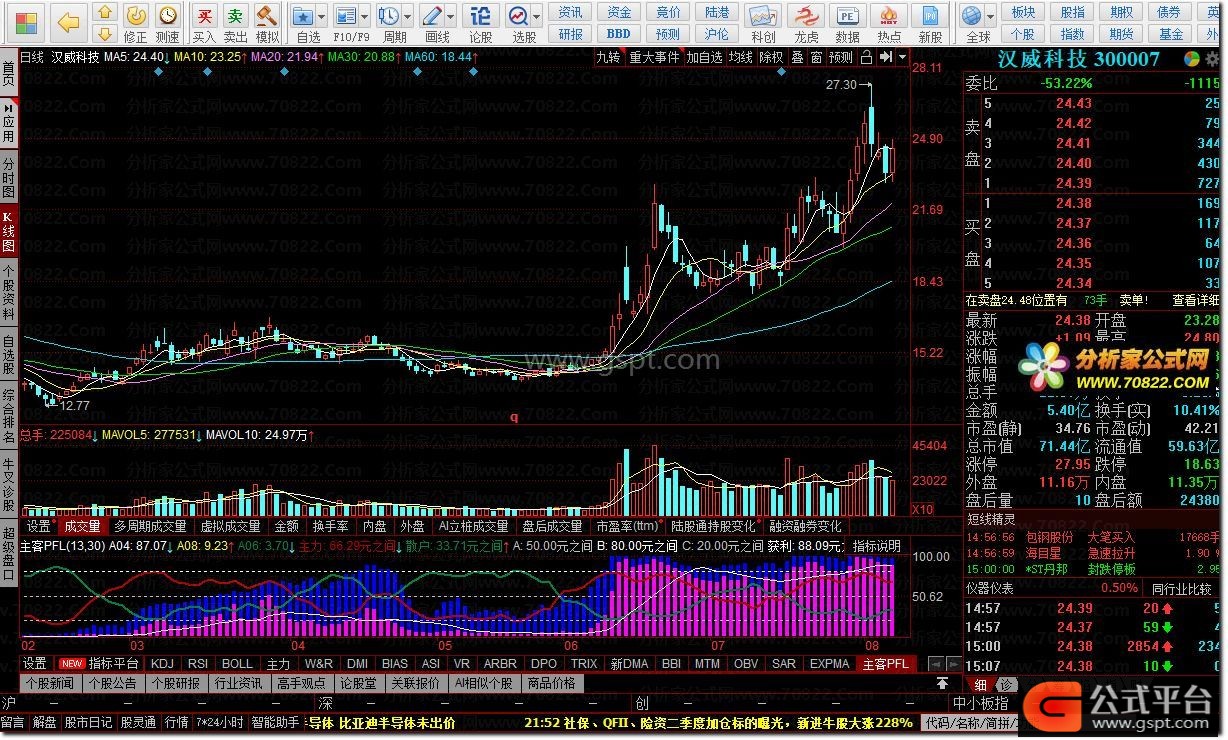The height and width of the screenshot is (740, 1228).
Task: Expand the 选股 dropdown arrow
Action: 537,17
